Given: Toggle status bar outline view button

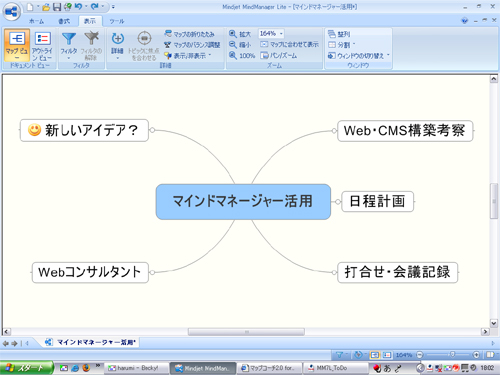Looking at the screenshot, I should tap(387, 355).
